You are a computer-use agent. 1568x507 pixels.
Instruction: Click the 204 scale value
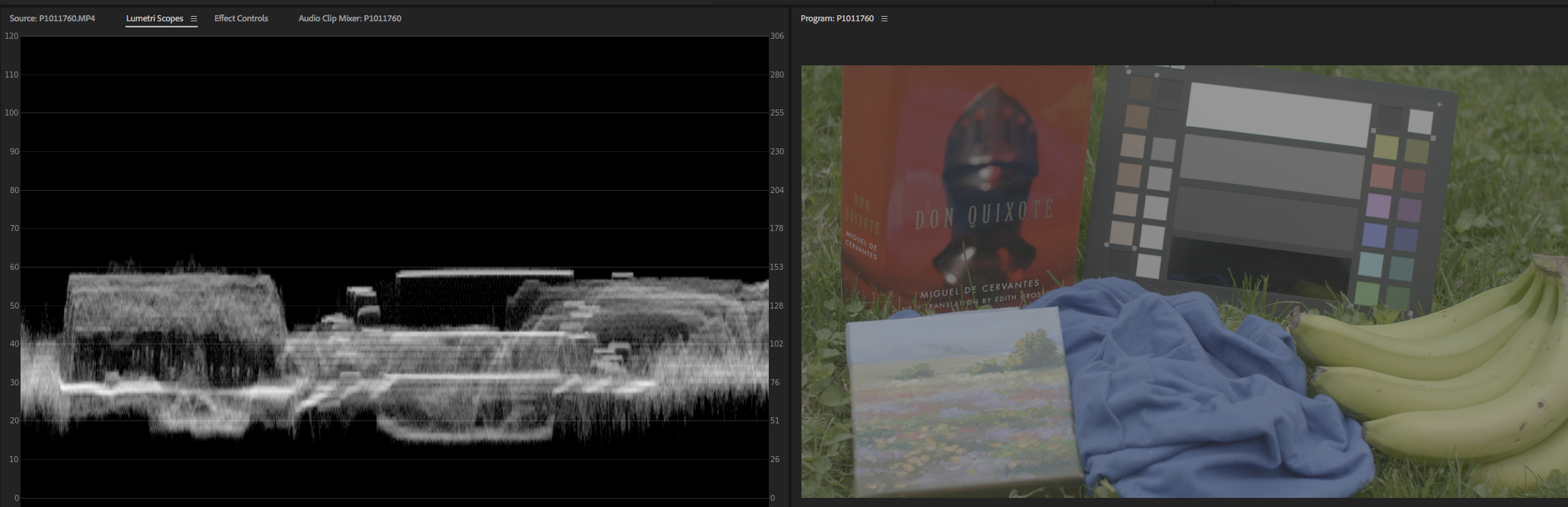click(777, 190)
